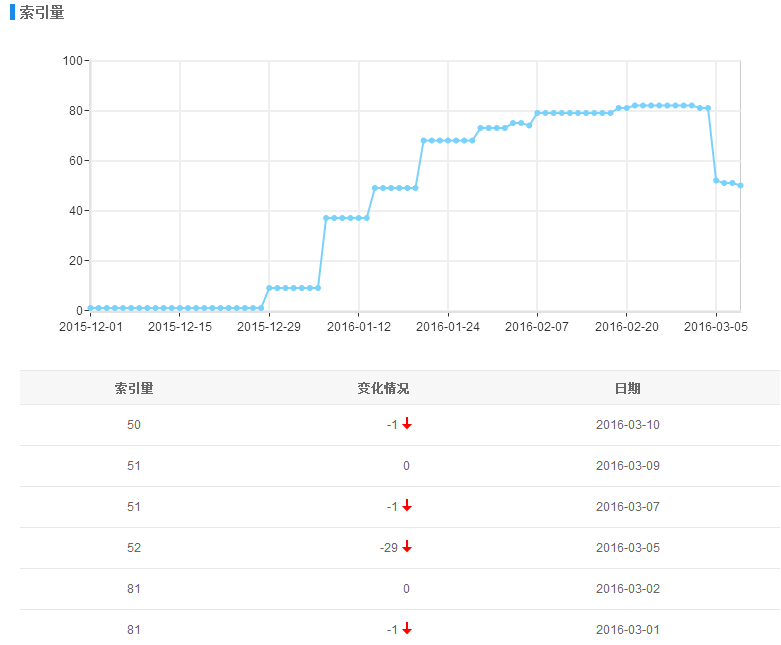This screenshot has height=645, width=781.
Task: Click the 2016-02-20 x-axis label
Action: [x=627, y=326]
